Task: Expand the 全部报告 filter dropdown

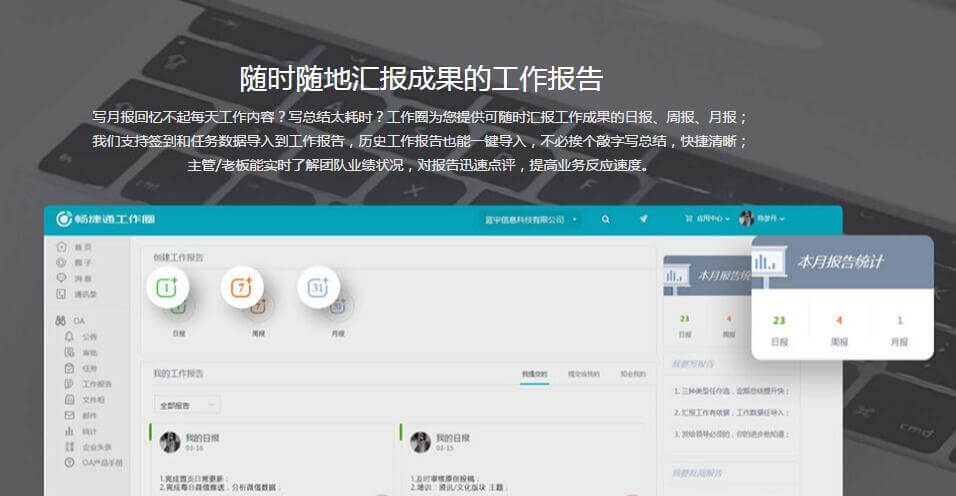Action: [187, 405]
